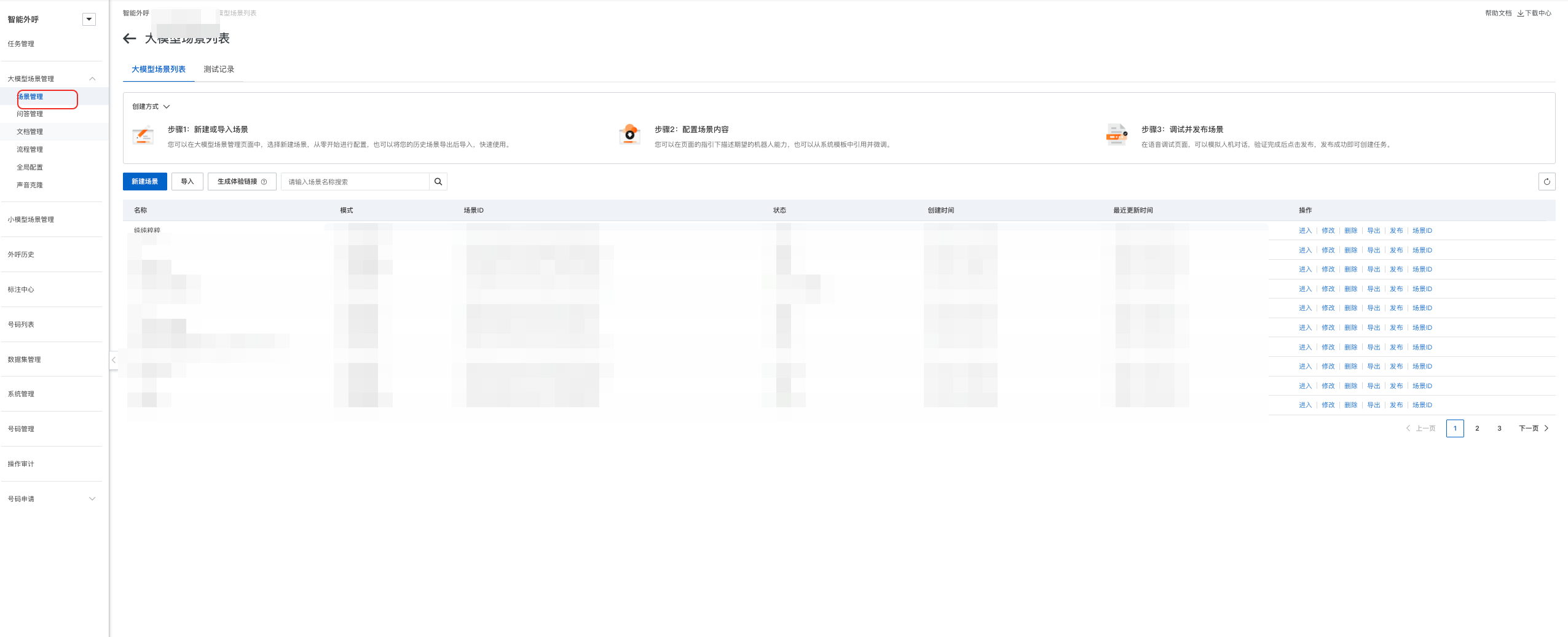The height and width of the screenshot is (637, 1568).
Task: Open 标注中心 in the sidebar
Action: pyautogui.click(x=21, y=290)
